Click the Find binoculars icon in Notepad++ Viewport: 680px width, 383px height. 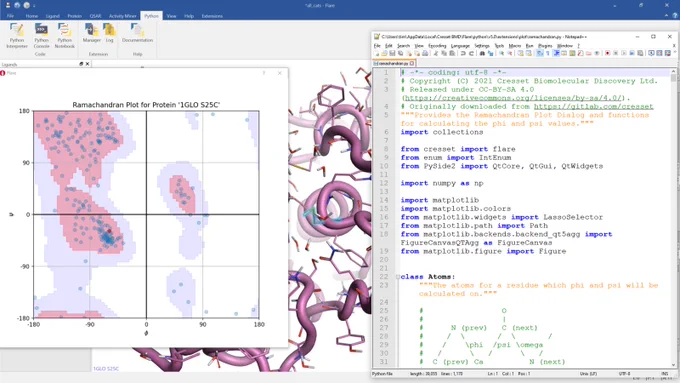482,53
